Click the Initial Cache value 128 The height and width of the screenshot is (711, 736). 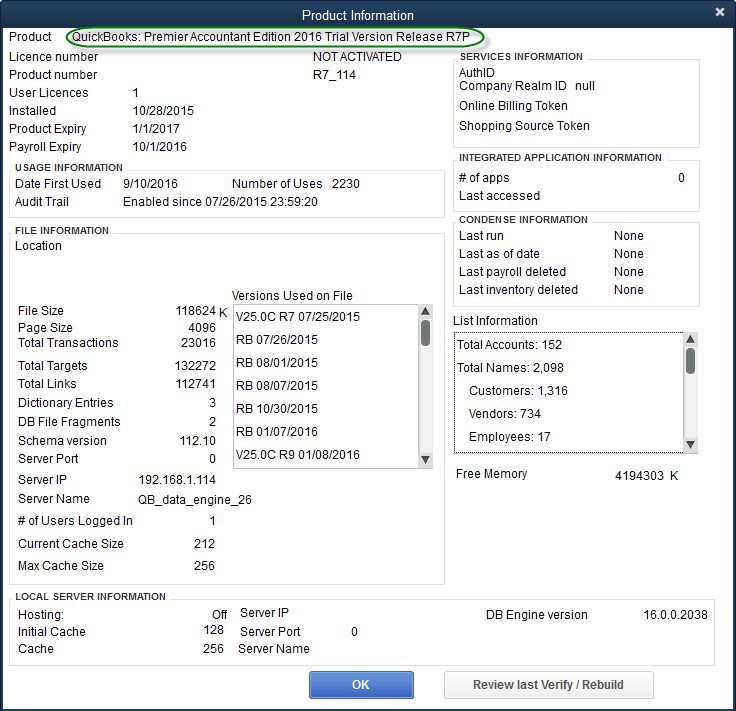point(214,630)
